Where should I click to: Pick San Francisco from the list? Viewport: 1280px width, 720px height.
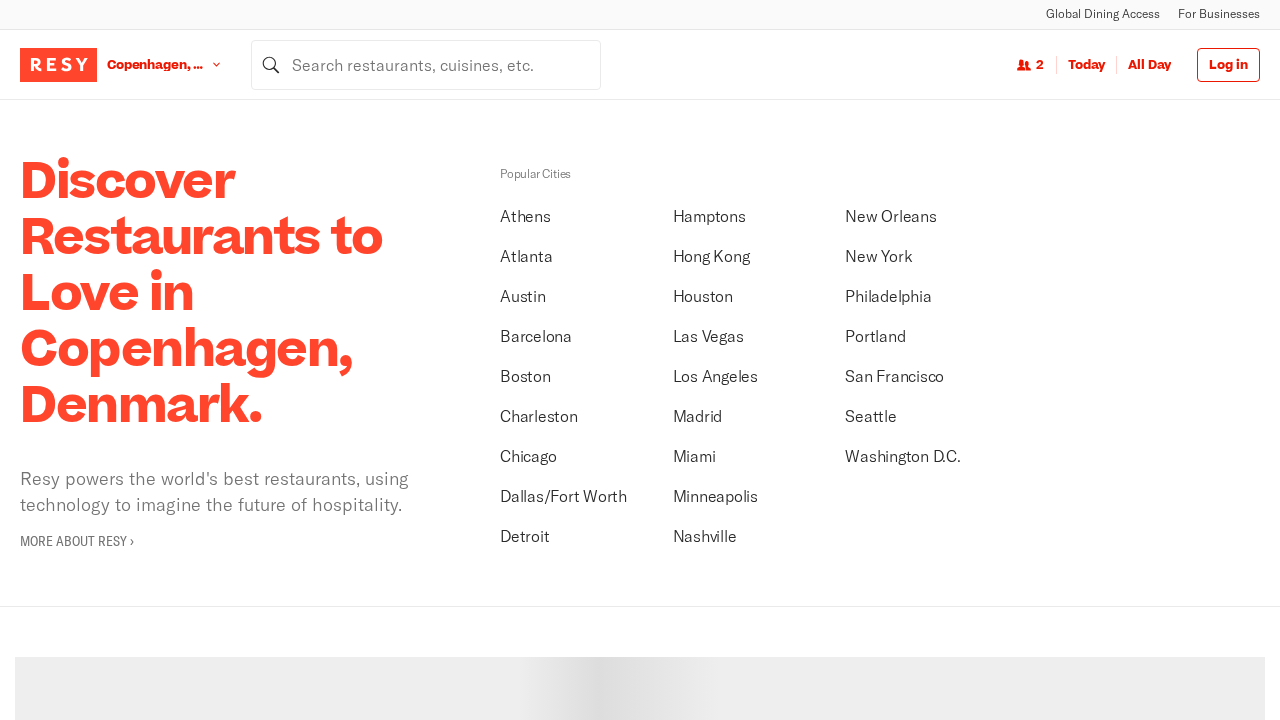point(894,376)
